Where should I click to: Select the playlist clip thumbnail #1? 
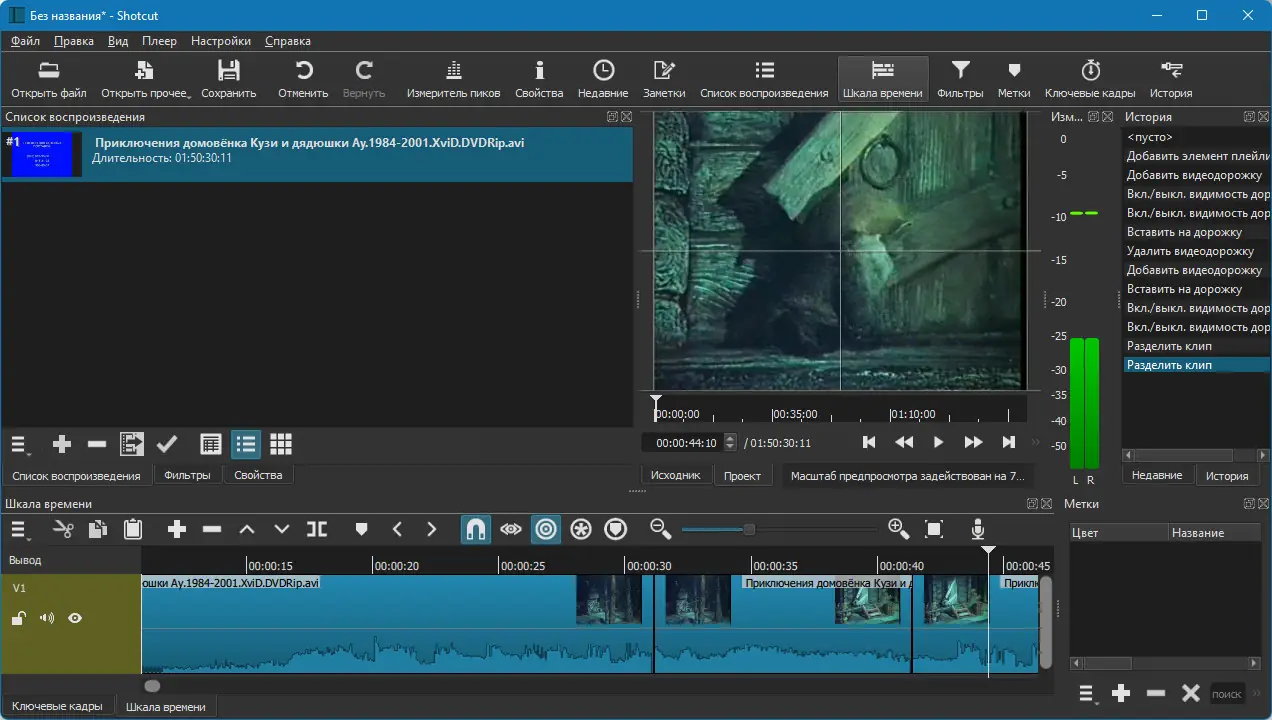click(41, 155)
